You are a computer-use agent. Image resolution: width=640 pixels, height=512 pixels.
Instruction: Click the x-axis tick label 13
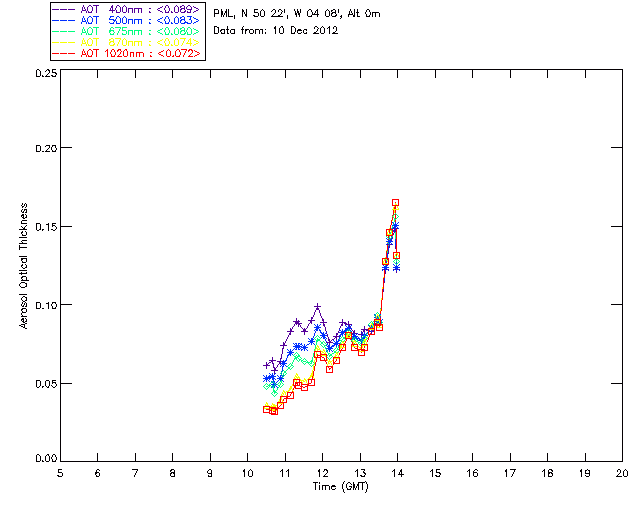pyautogui.click(x=360, y=473)
